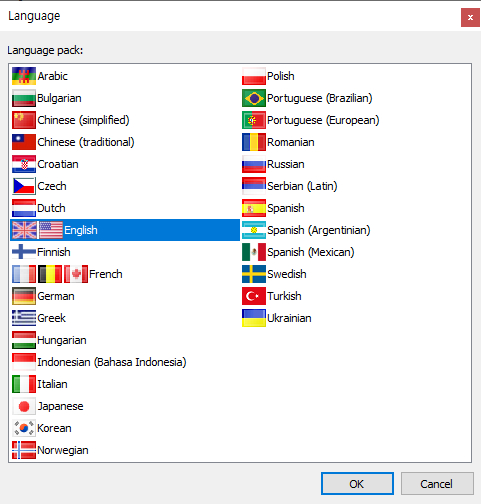Click the Japanese flag icon

(24, 406)
